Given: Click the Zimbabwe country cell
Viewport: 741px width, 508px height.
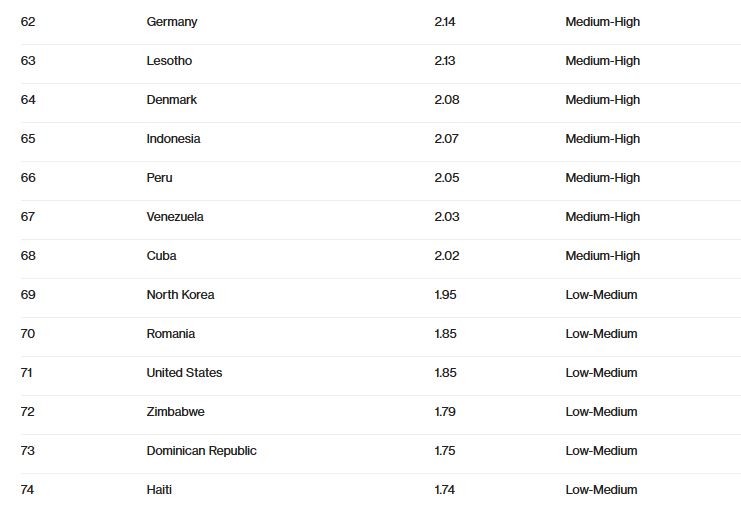Looking at the screenshot, I should (175, 412).
